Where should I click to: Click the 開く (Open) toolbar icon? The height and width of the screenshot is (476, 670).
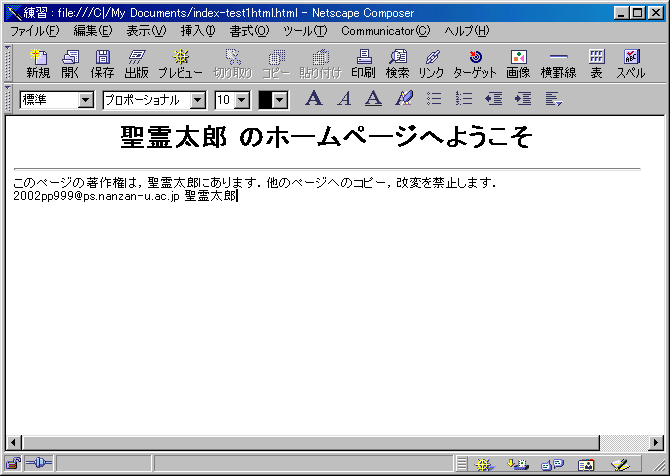click(x=70, y=63)
